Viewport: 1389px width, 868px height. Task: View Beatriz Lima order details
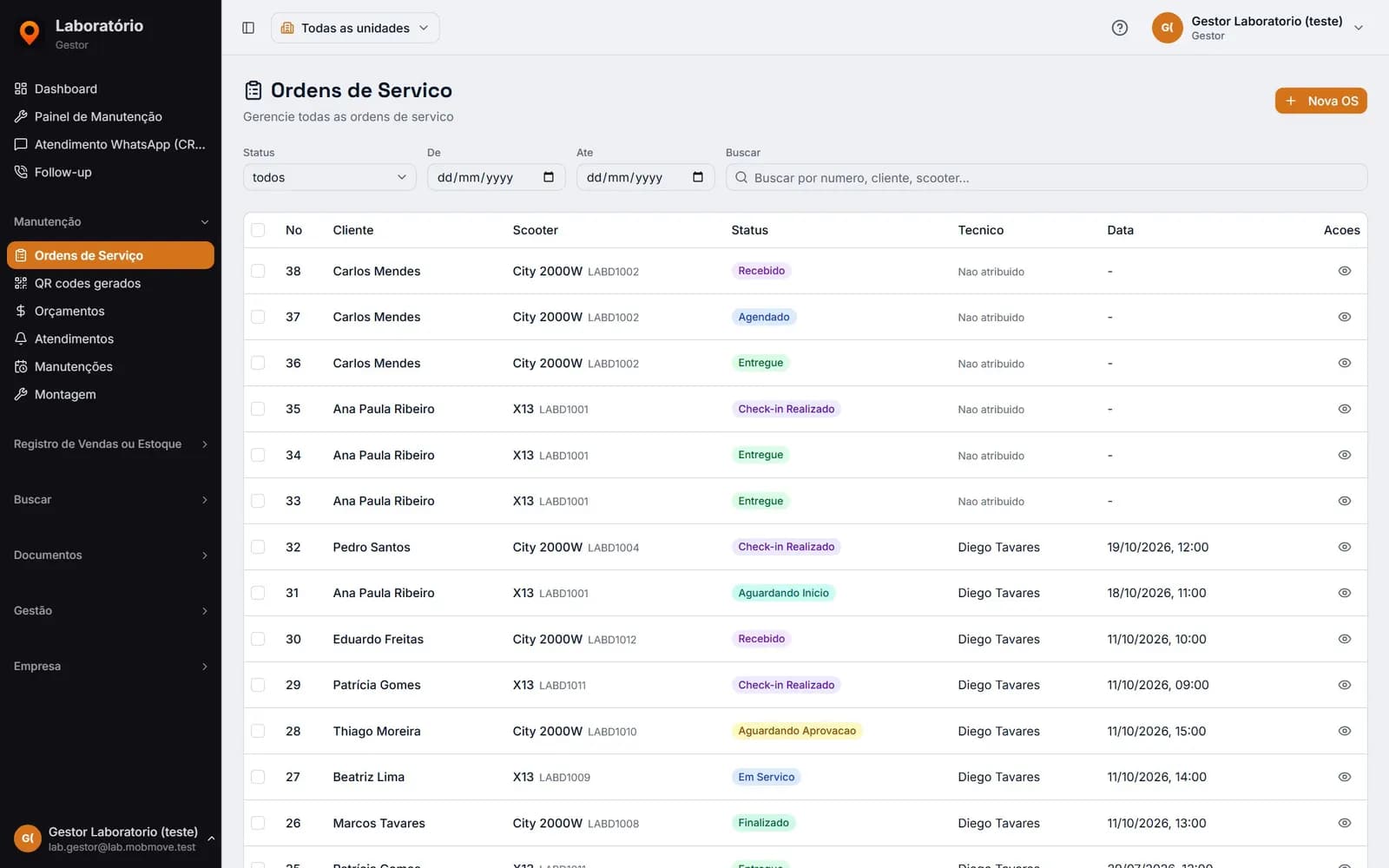tap(1344, 777)
